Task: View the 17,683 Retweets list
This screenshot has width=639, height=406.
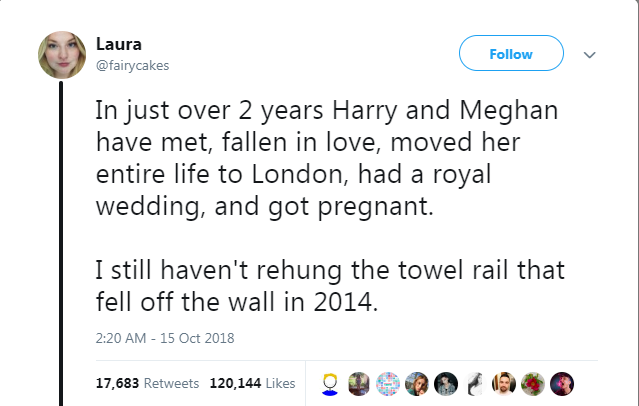Action: pyautogui.click(x=148, y=383)
